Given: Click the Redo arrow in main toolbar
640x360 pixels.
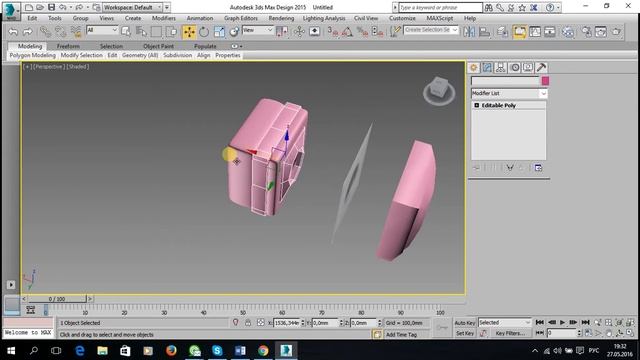Looking at the screenshot, I should [x=28, y=32].
